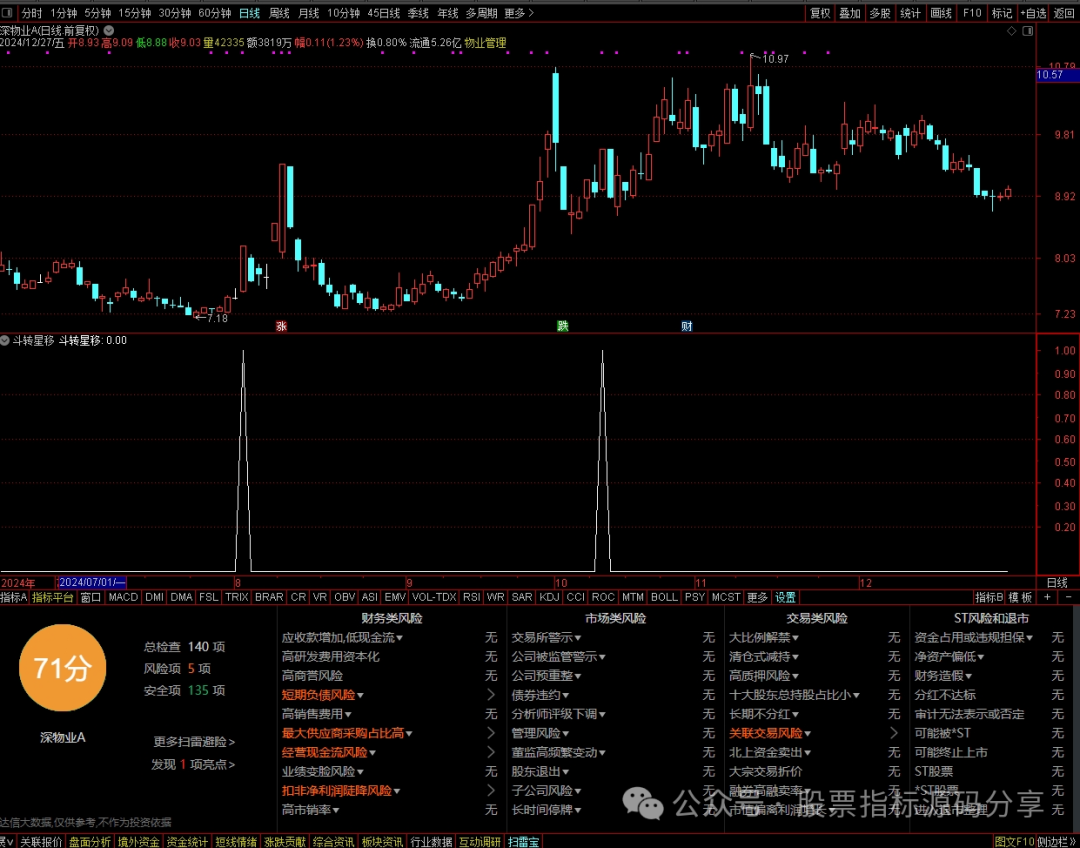This screenshot has height=848, width=1080.
Task: Click the diamond icon at chart top right
Action: 1011,31
